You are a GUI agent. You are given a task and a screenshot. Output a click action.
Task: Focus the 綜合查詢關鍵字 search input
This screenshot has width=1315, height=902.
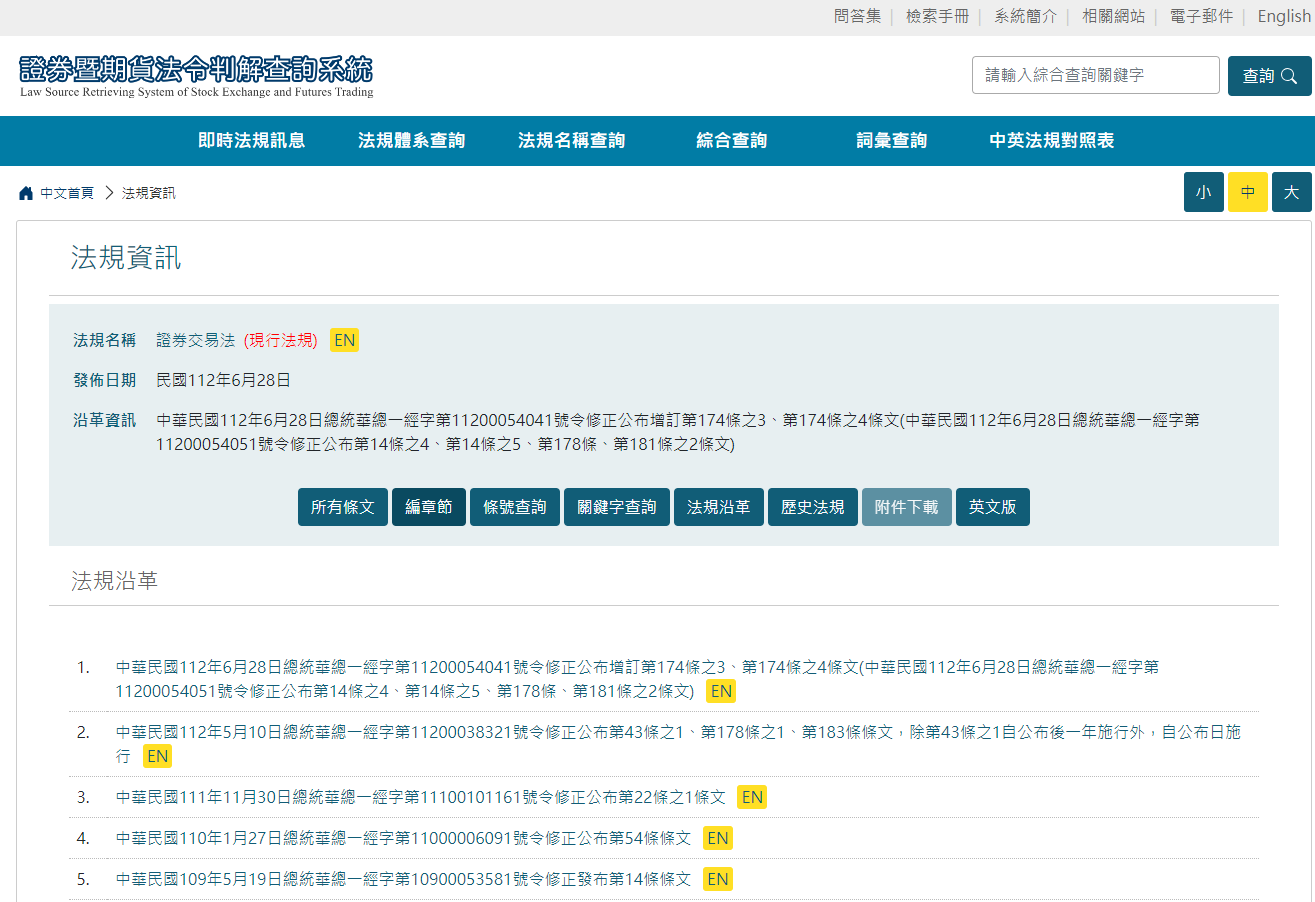click(x=1096, y=75)
